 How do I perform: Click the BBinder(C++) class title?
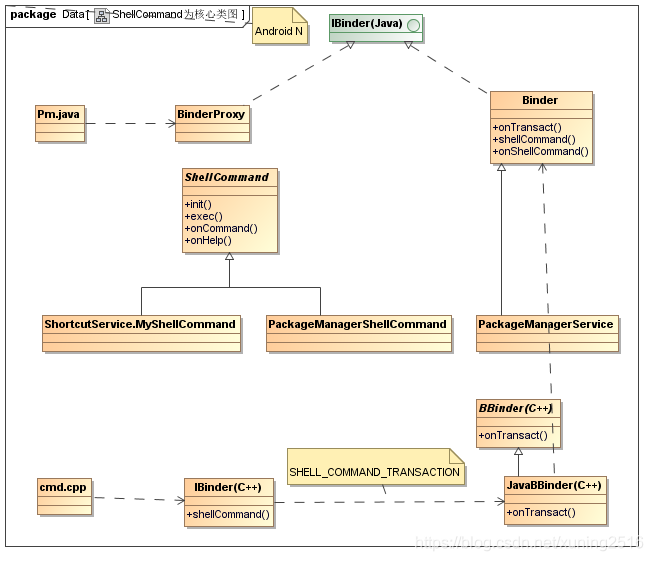click(516, 409)
